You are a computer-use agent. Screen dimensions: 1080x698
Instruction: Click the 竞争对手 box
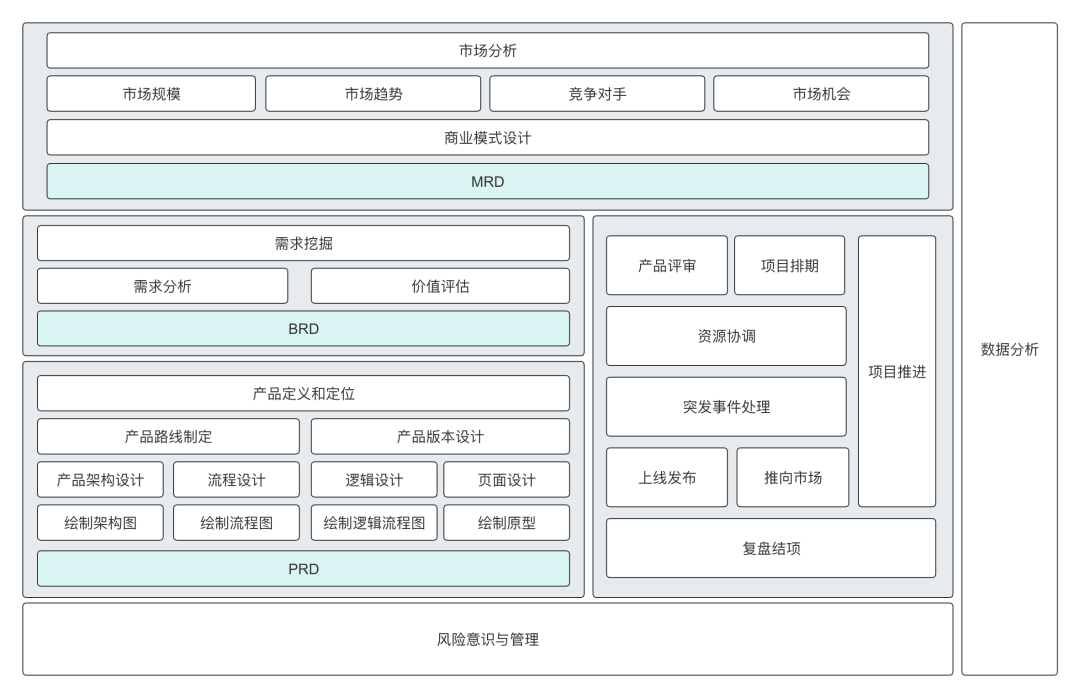(x=596, y=94)
